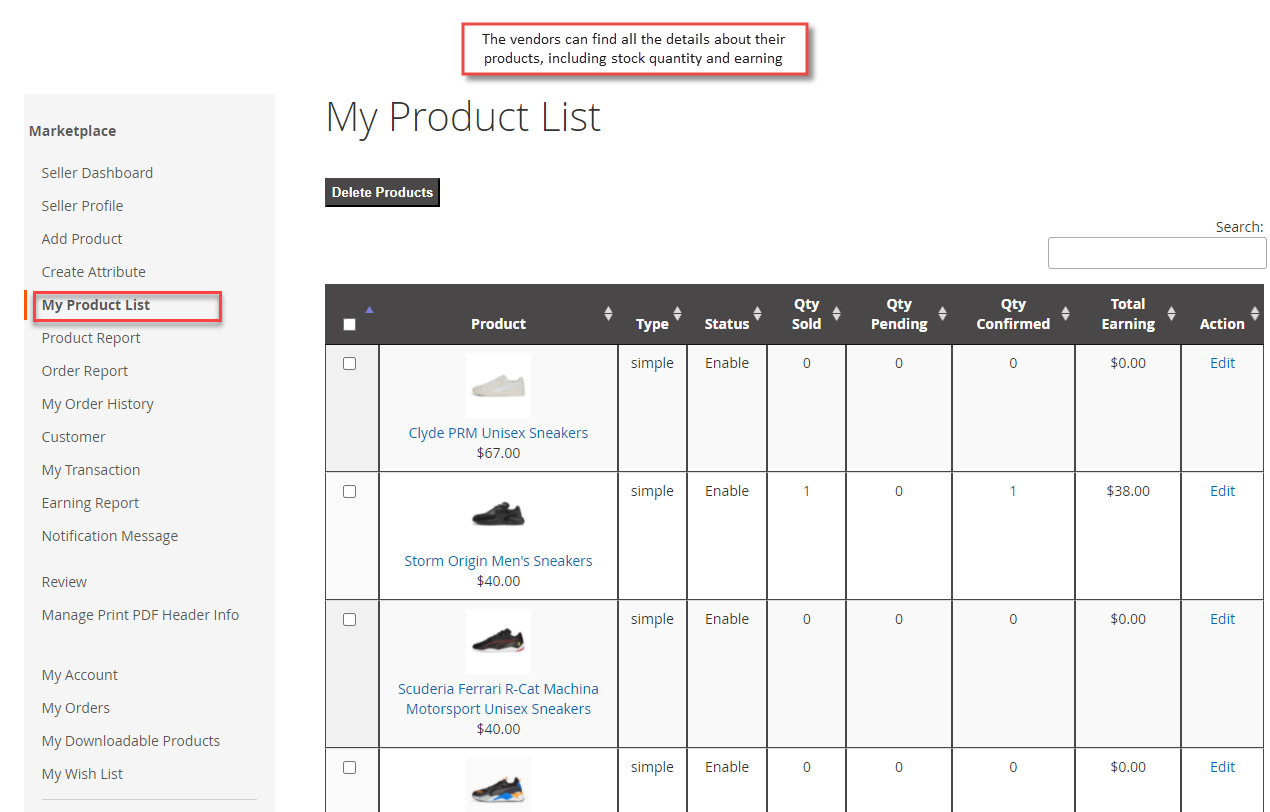This screenshot has width=1270, height=812.
Task: Click the $67.00 price under Clyde PRM
Action: 498,453
